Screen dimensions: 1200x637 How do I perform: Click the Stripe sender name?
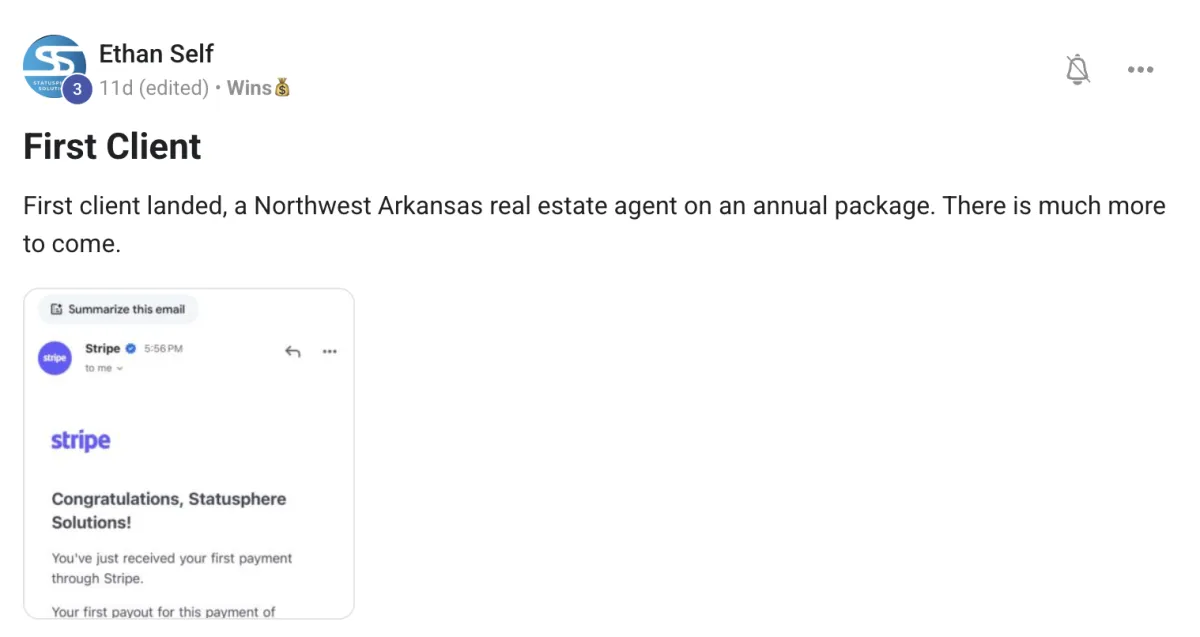point(103,348)
